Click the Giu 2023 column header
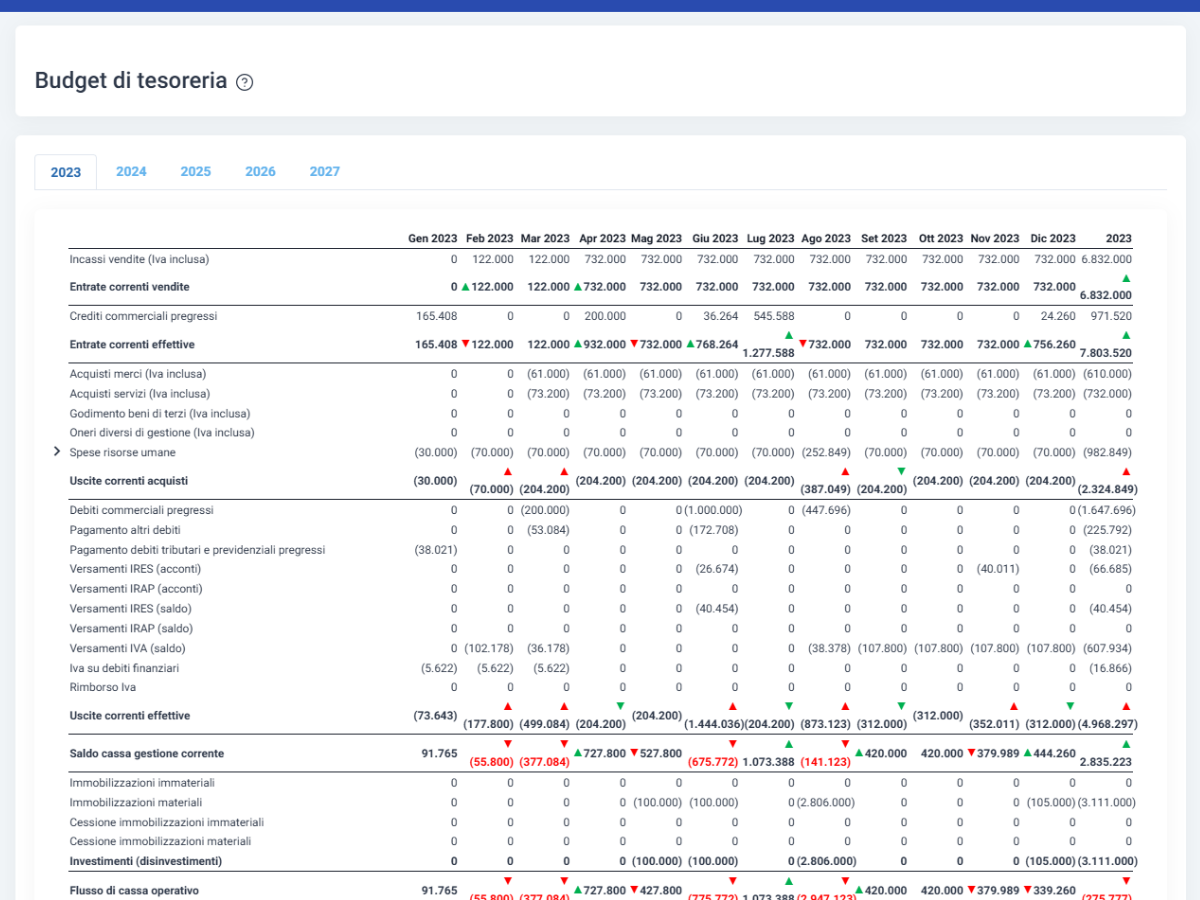Viewport: 1200px width, 900px height. [715, 239]
